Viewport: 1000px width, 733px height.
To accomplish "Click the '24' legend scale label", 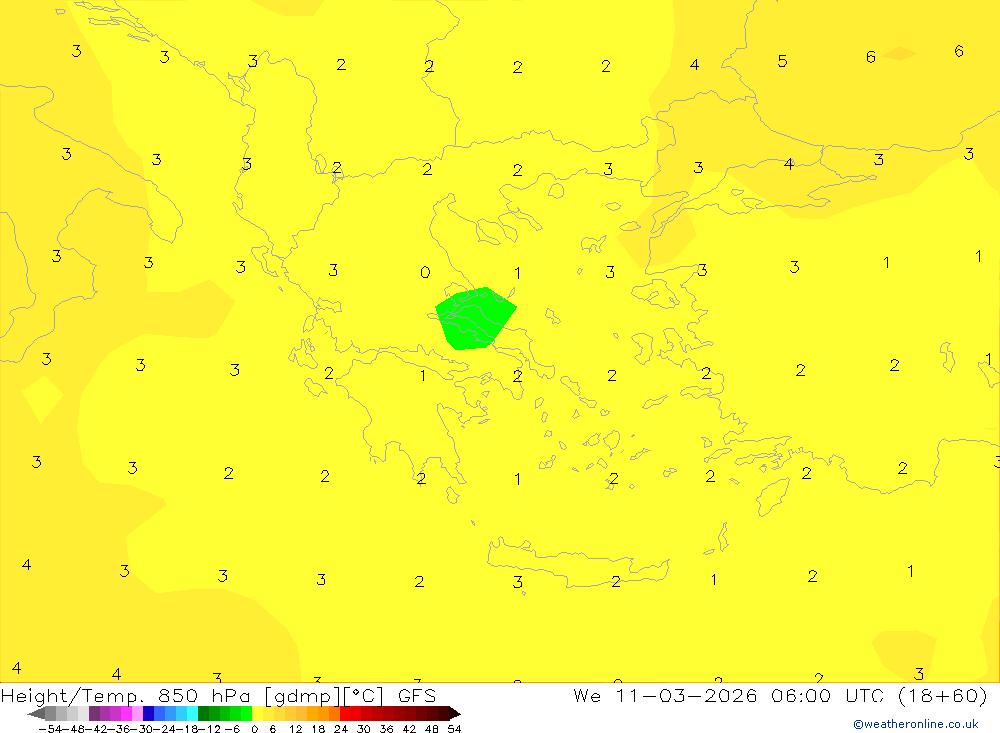I will (x=341, y=729).
